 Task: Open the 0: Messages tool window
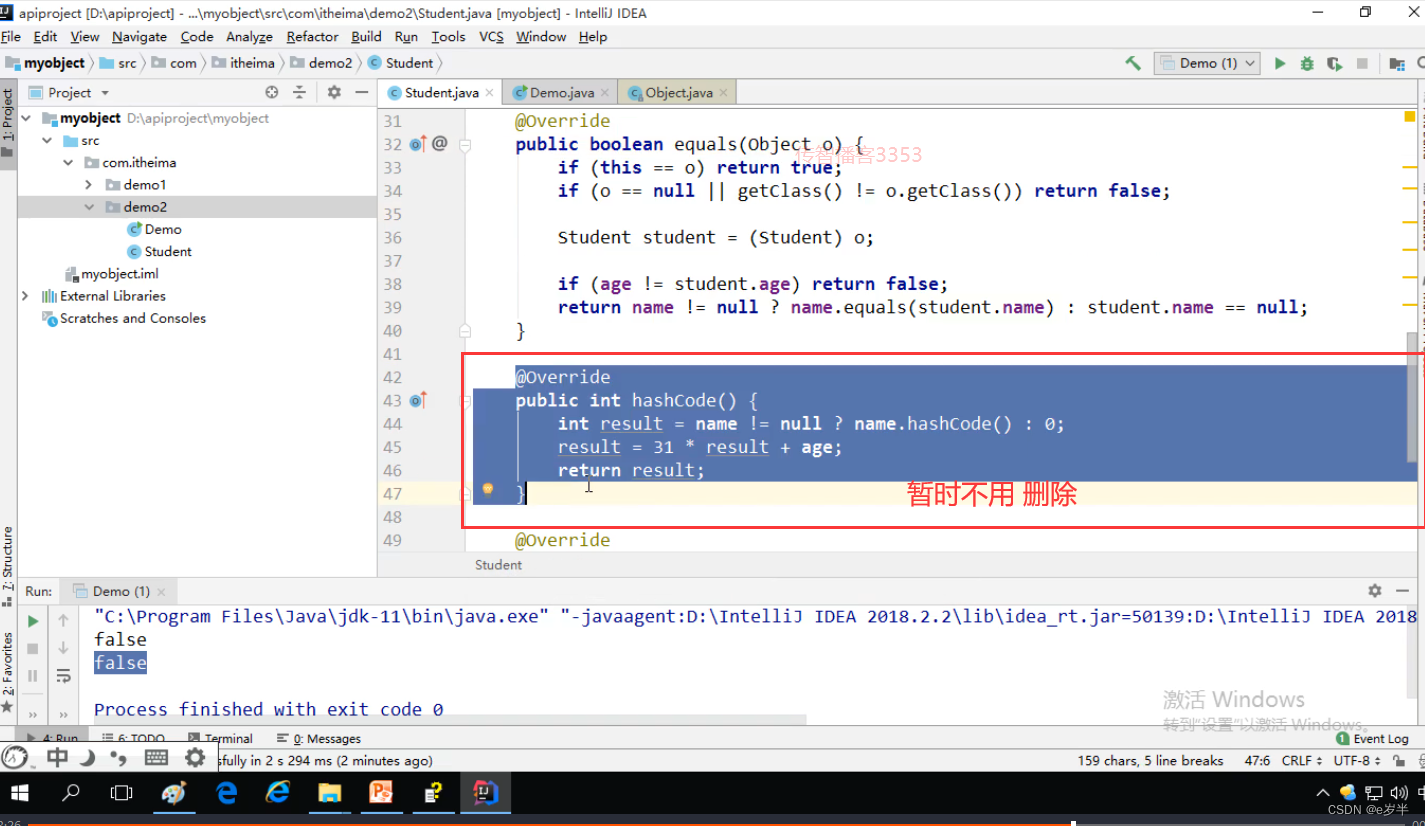coord(318,738)
